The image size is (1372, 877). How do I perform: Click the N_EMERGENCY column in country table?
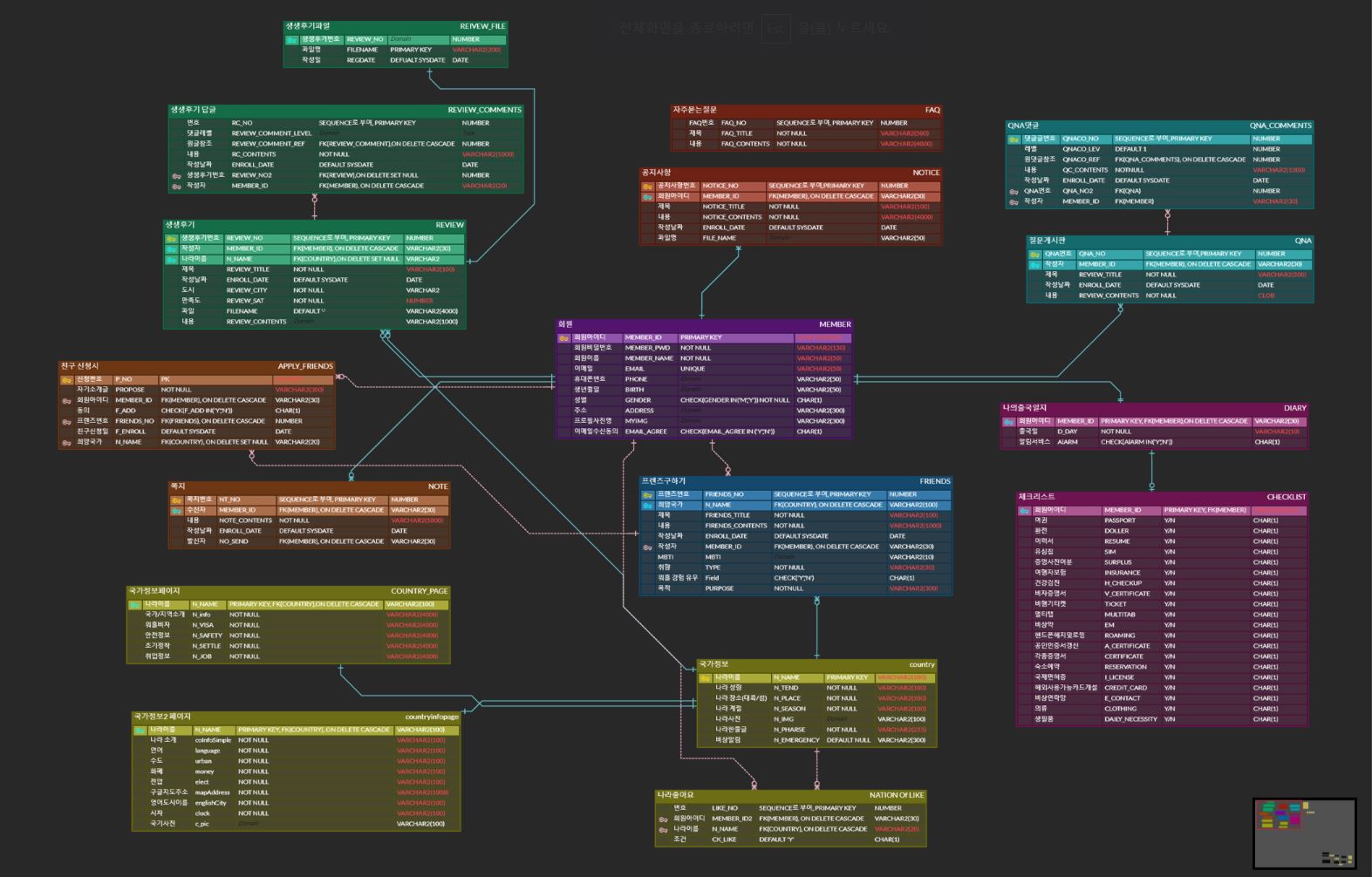pos(796,740)
